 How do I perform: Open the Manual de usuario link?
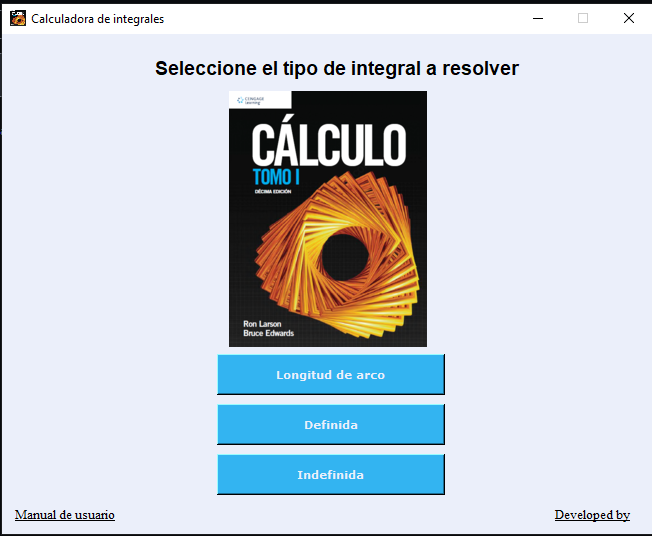click(65, 515)
